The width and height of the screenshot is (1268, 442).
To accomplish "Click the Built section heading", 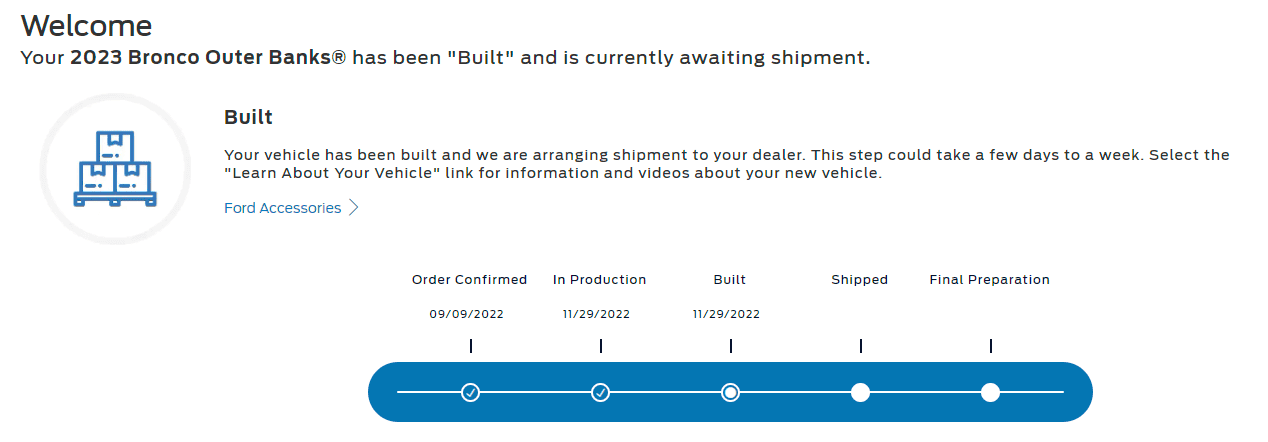I will coord(248,117).
